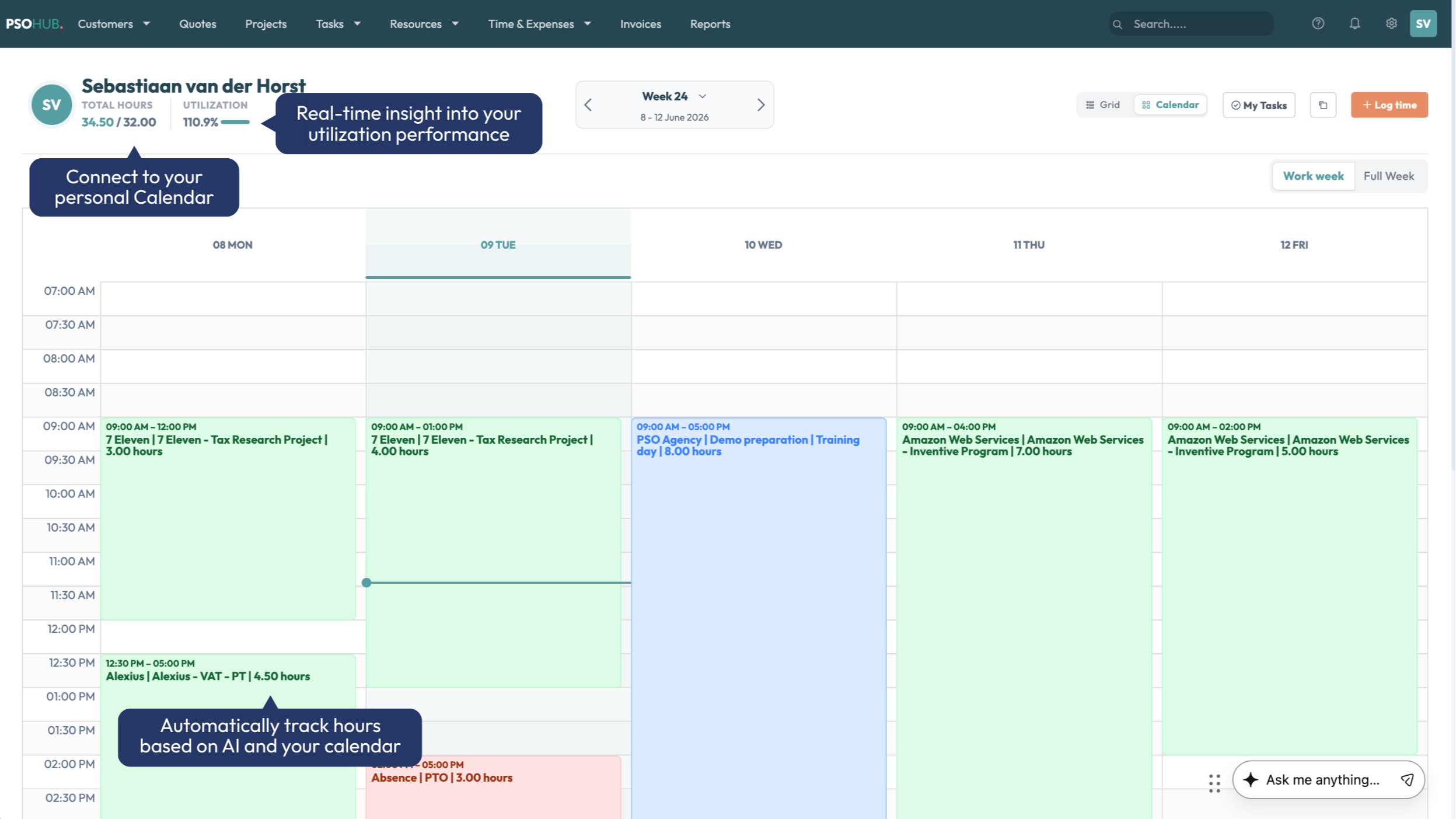
Task: Expand the Time & Expenses menu
Action: [x=539, y=24]
